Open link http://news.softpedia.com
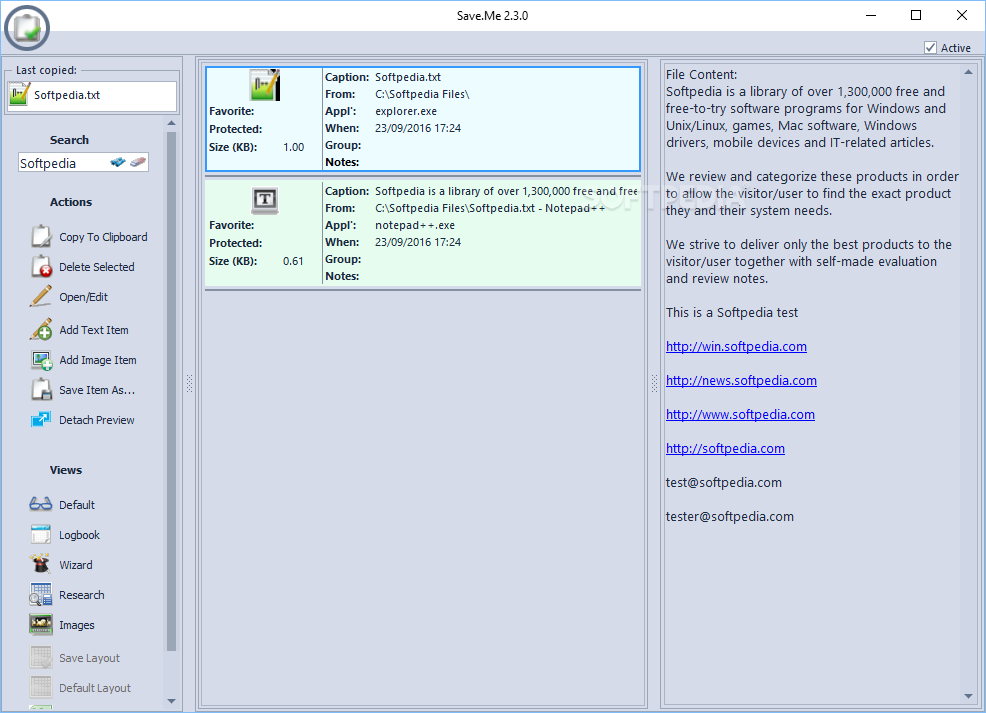The height and width of the screenshot is (713, 986). point(741,380)
